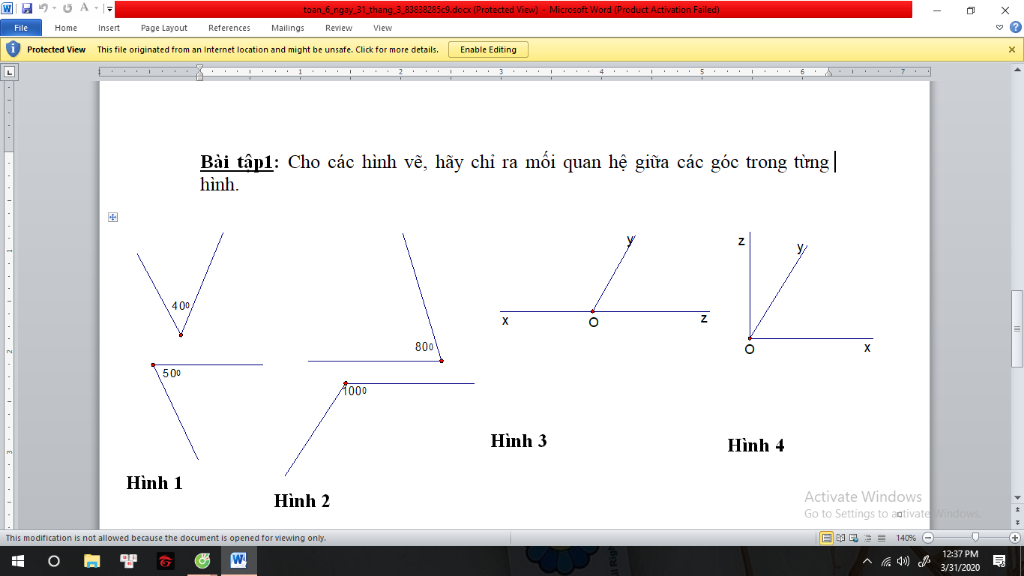Click the Undo arrow icon
The height and width of the screenshot is (576, 1024).
pyautogui.click(x=43, y=8)
